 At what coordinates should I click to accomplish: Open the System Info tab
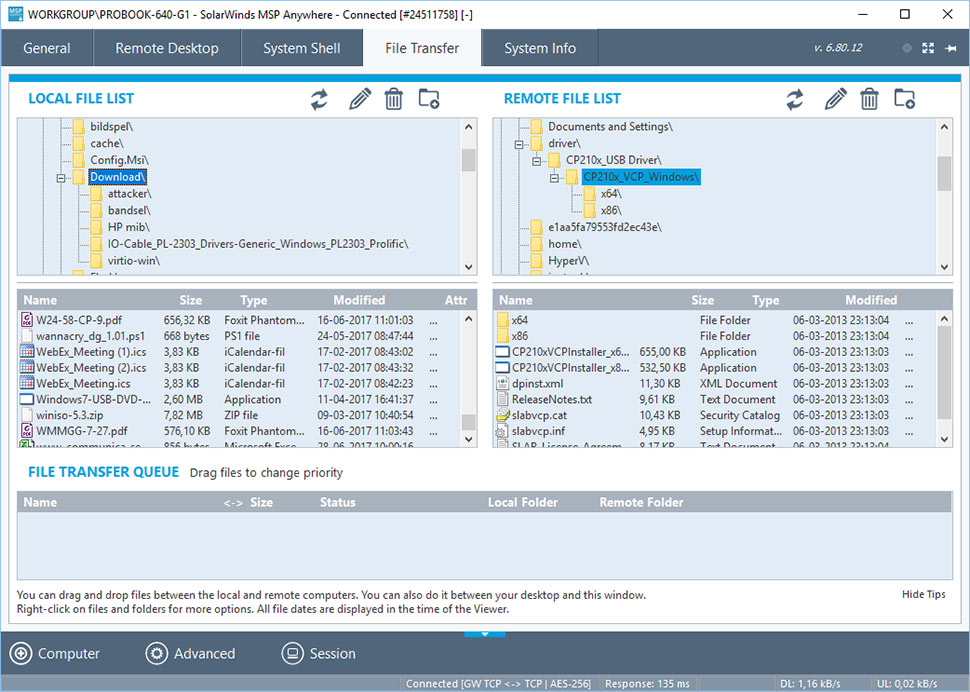coord(540,48)
